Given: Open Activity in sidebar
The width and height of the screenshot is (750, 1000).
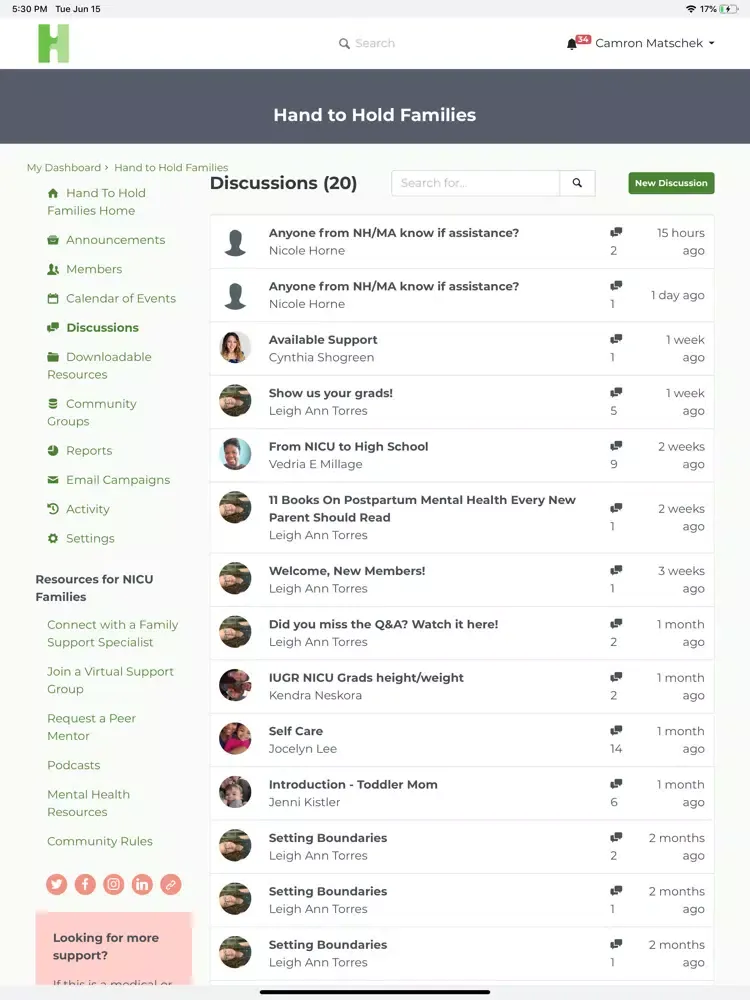Looking at the screenshot, I should coord(88,509).
